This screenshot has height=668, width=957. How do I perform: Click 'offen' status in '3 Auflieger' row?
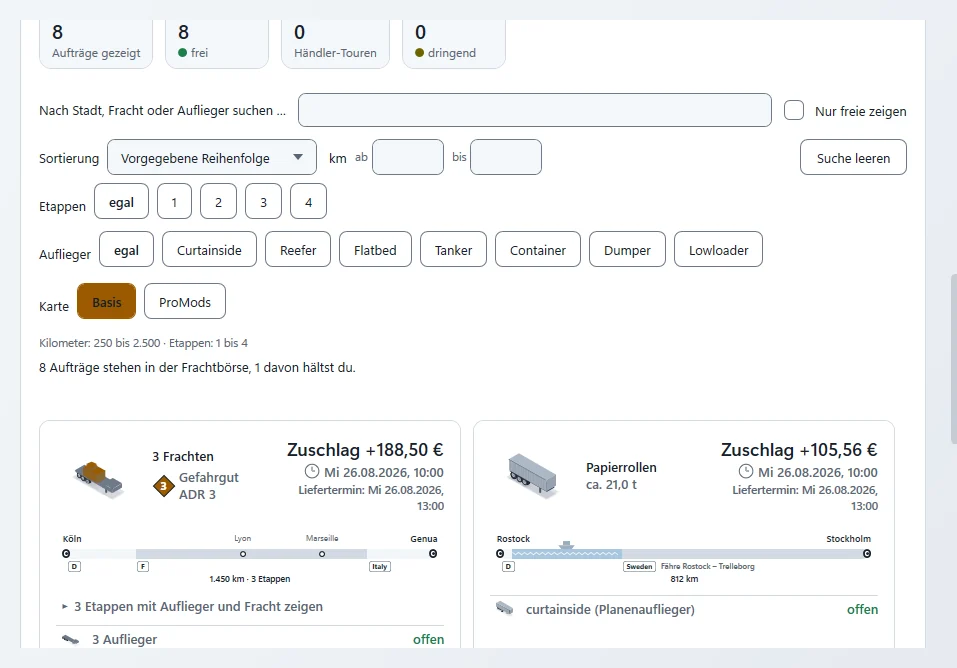point(428,639)
